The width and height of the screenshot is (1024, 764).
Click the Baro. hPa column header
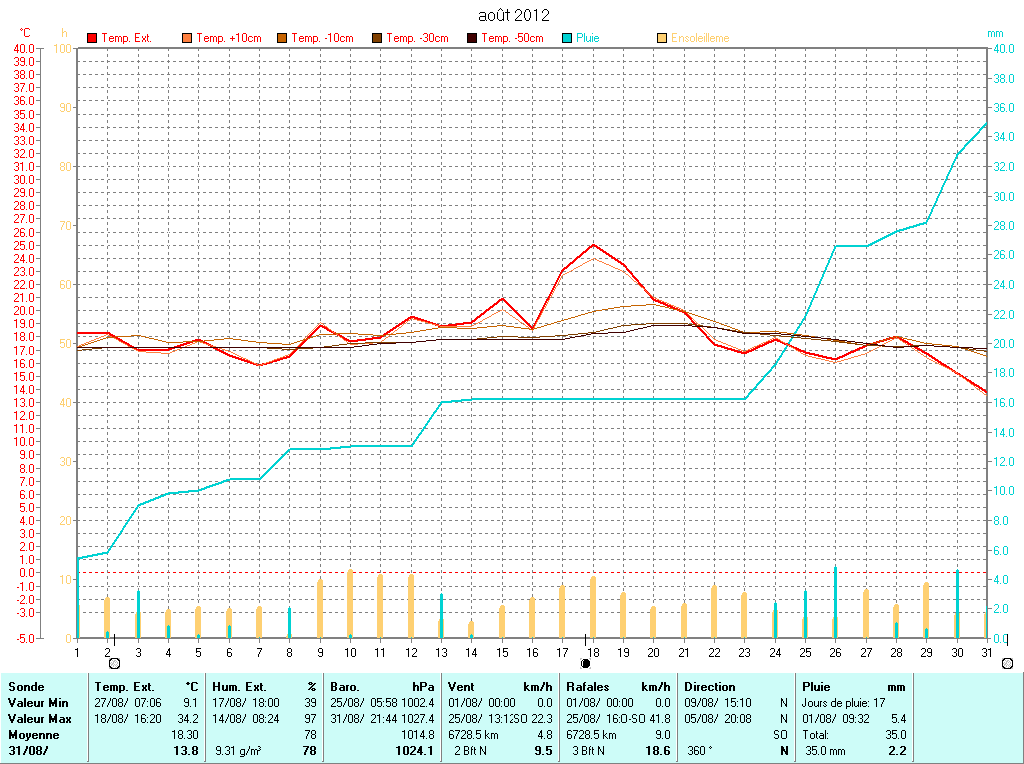coord(382,687)
